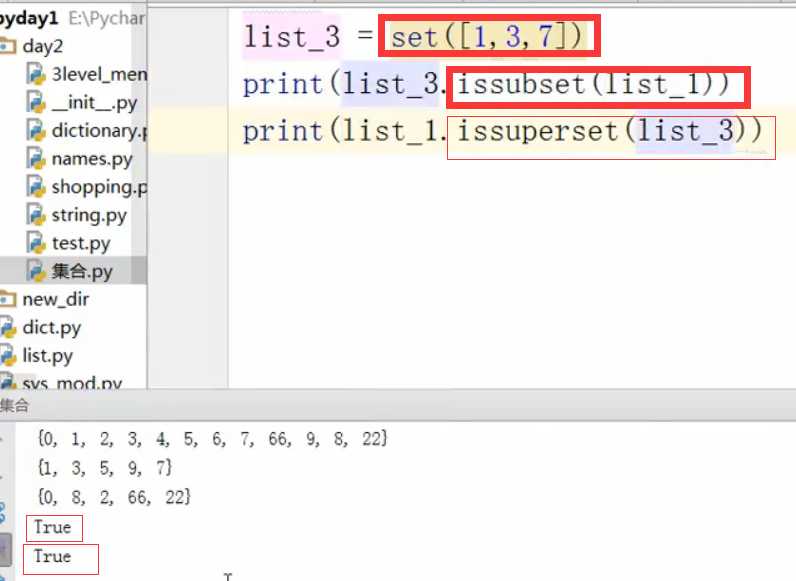This screenshot has height=581, width=796.
Task: Select the pyday1 project root entry
Action: point(28,18)
